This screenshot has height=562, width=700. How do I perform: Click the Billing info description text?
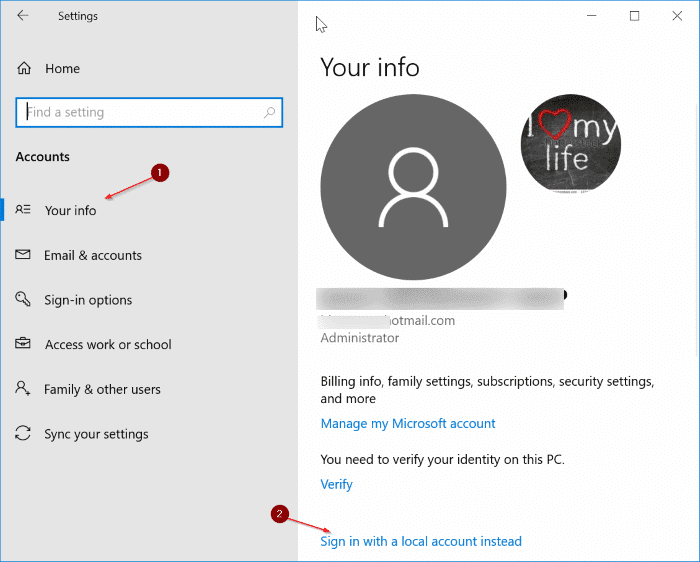click(488, 390)
